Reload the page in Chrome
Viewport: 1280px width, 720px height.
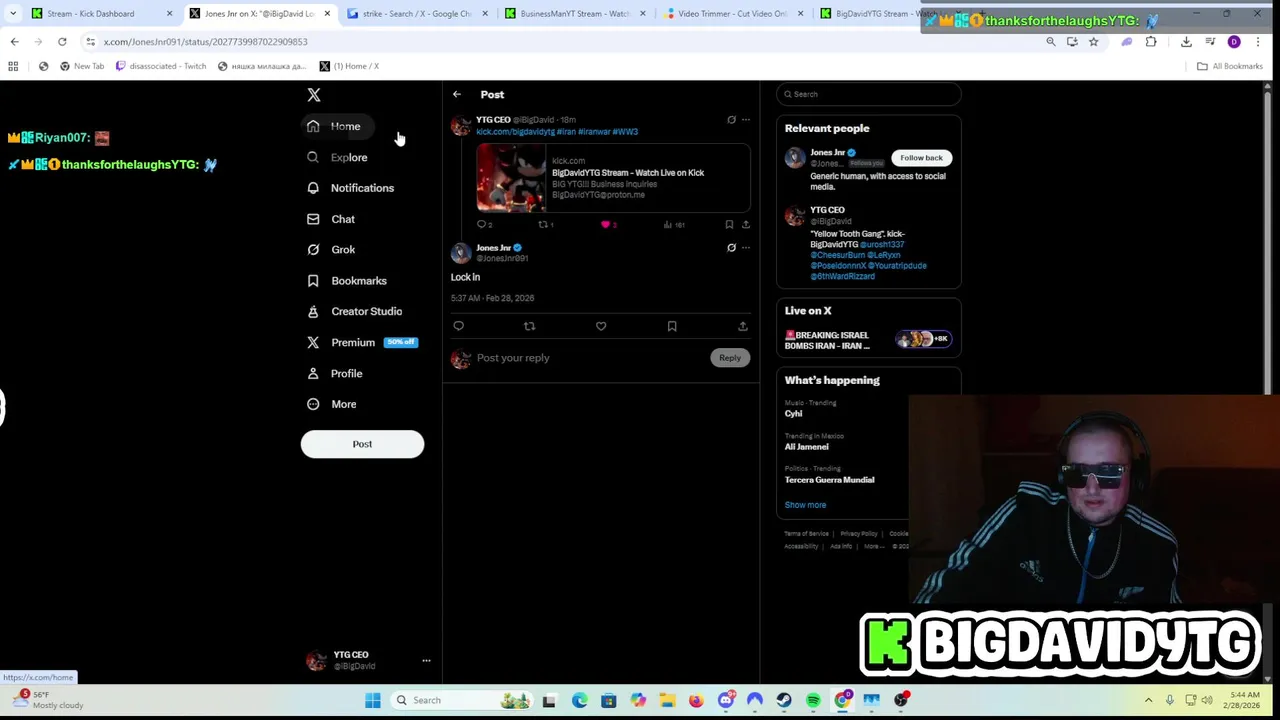pos(62,42)
